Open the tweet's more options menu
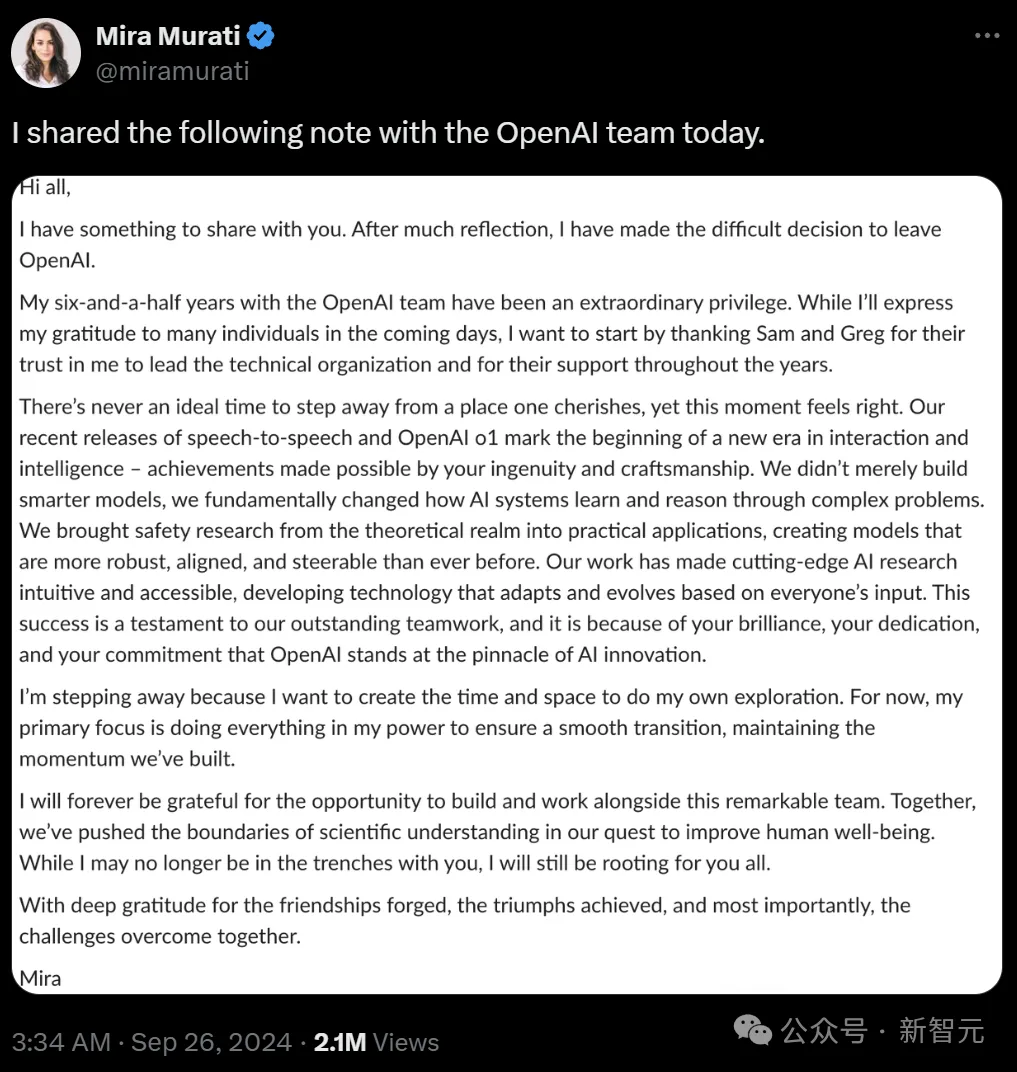Screen dimensions: 1017x1072 click(x=987, y=37)
